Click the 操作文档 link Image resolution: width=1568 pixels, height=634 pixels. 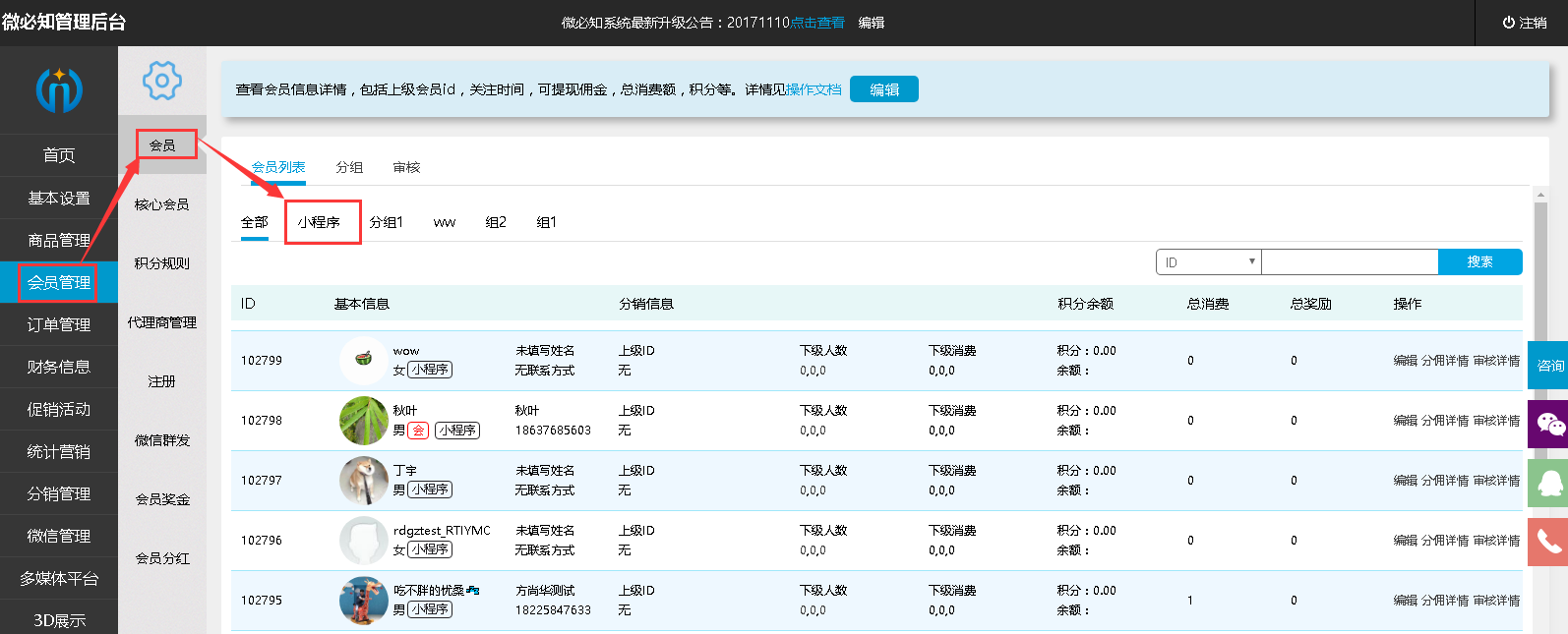(x=814, y=89)
